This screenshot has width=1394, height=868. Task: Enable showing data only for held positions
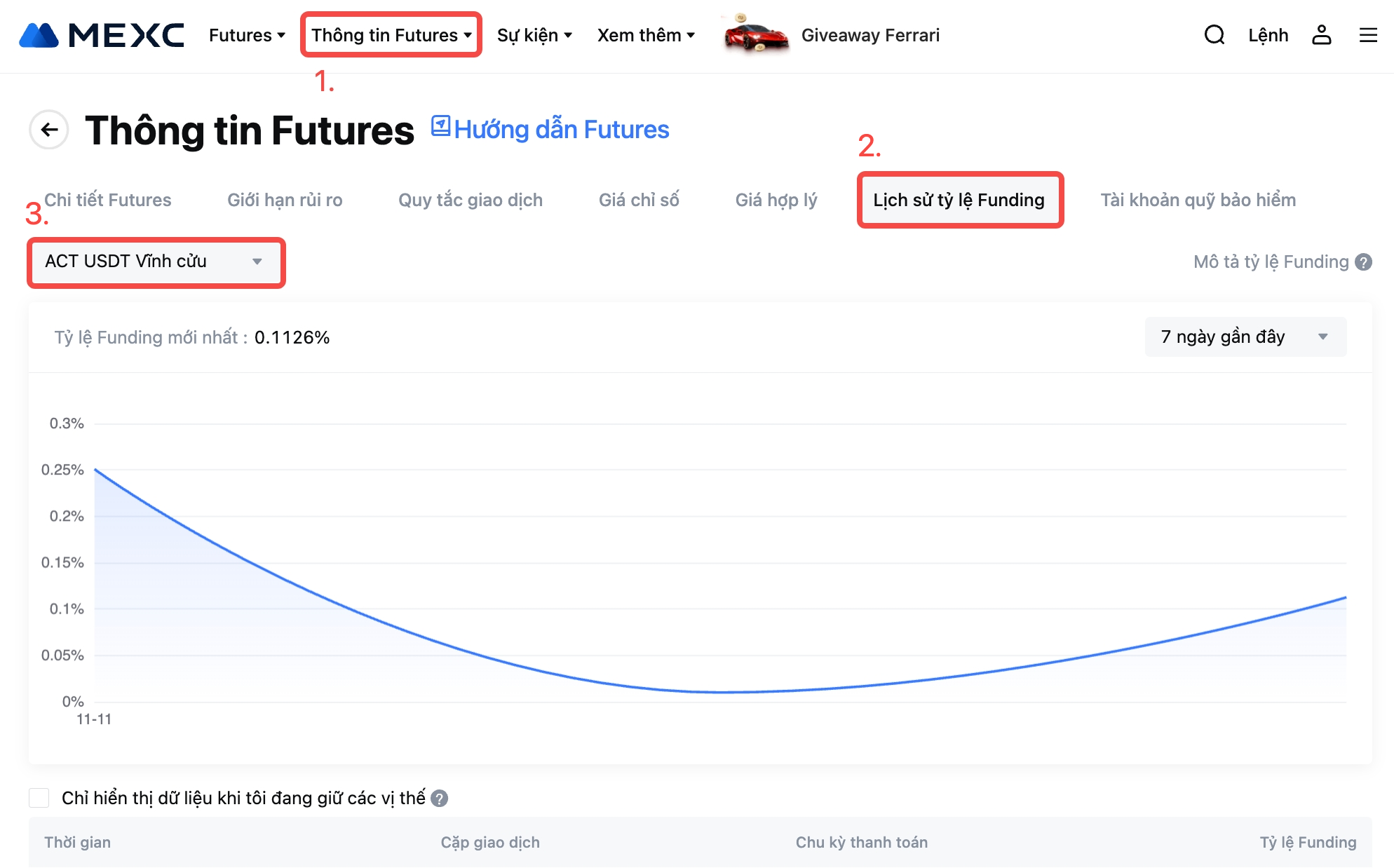[39, 798]
